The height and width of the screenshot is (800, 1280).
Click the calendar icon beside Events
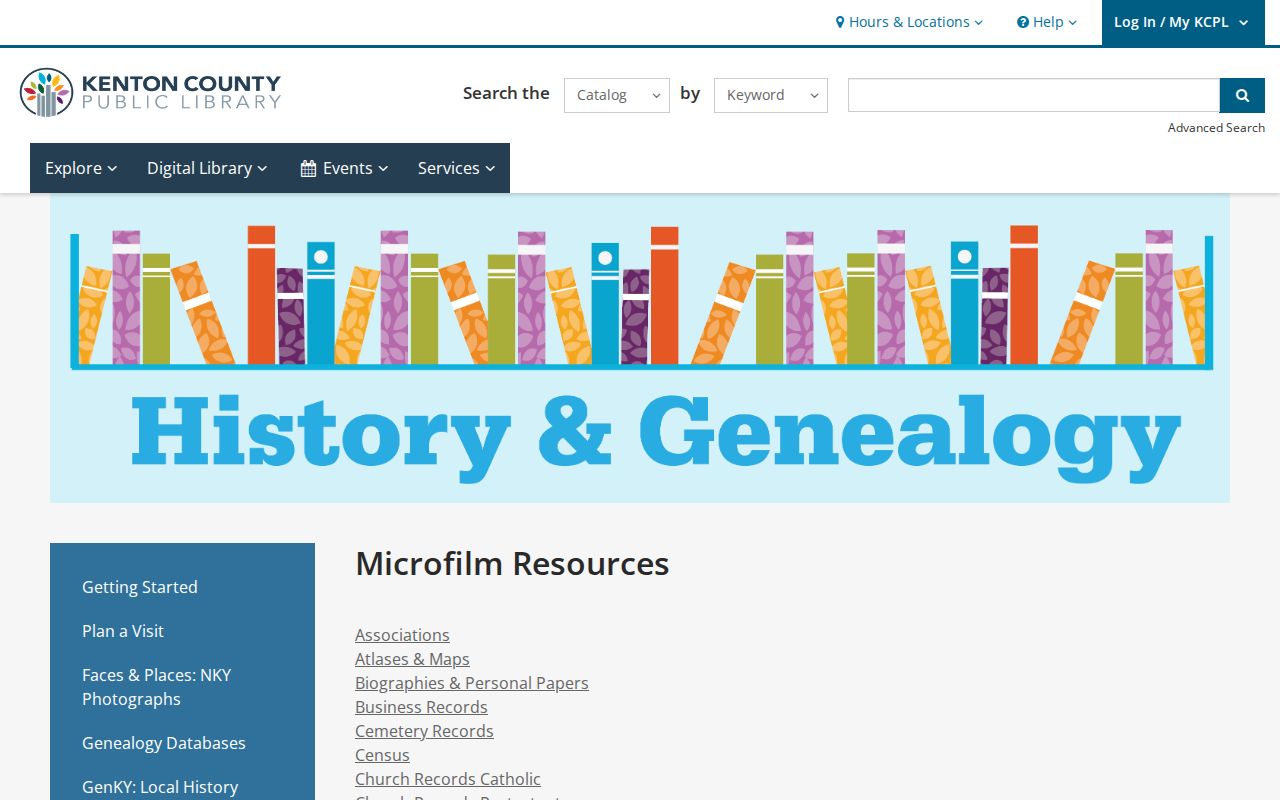[x=308, y=168]
